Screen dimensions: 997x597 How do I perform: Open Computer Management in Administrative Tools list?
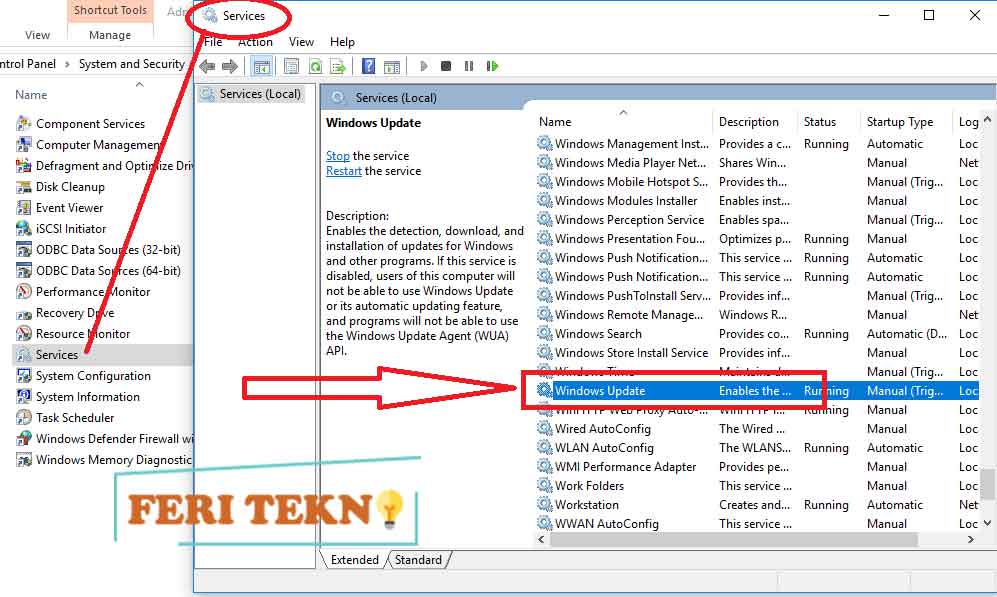click(x=88, y=144)
